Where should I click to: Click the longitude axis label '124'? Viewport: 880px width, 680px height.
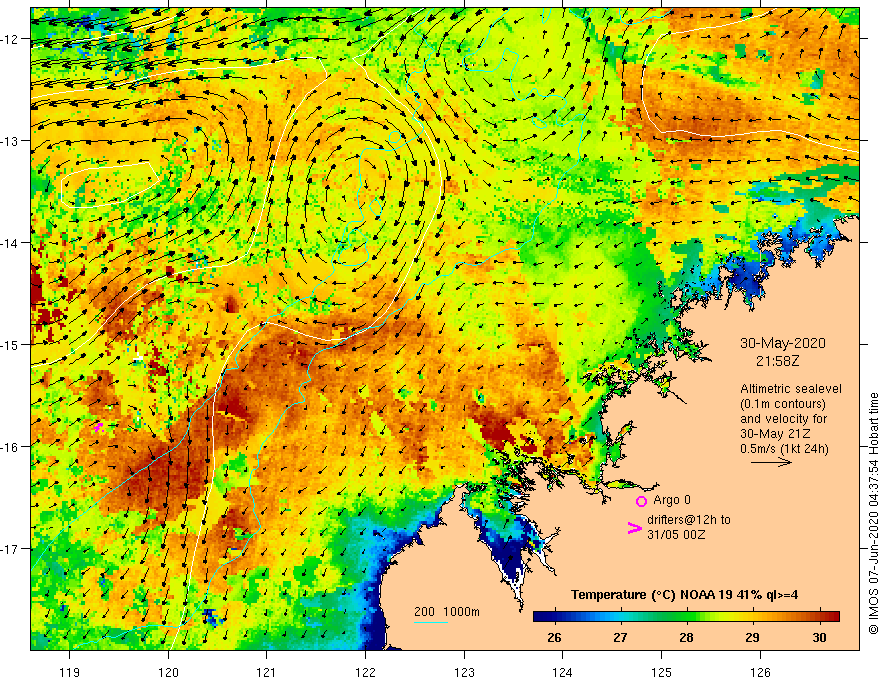563,672
